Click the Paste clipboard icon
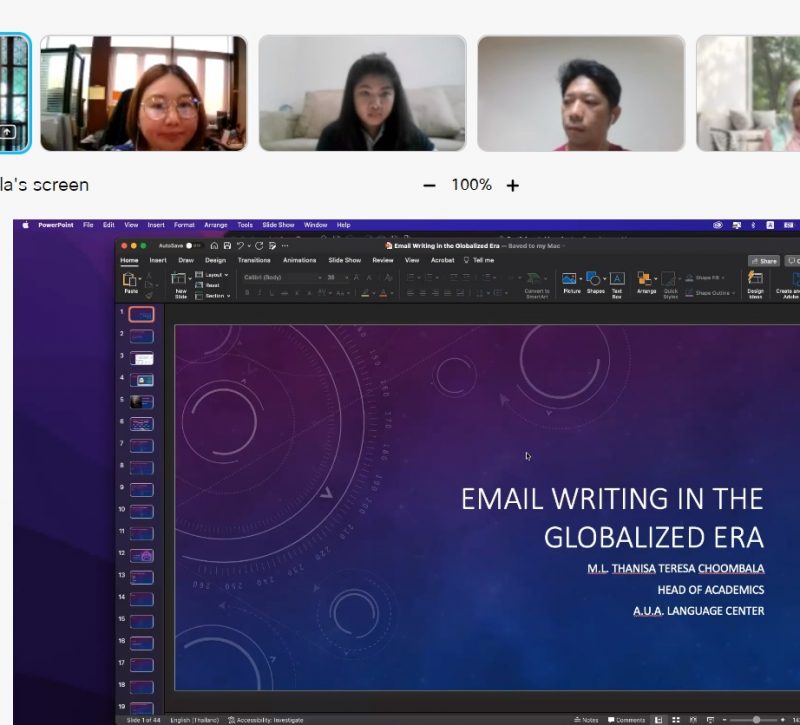Image resolution: width=800 pixels, height=725 pixels. [x=130, y=280]
